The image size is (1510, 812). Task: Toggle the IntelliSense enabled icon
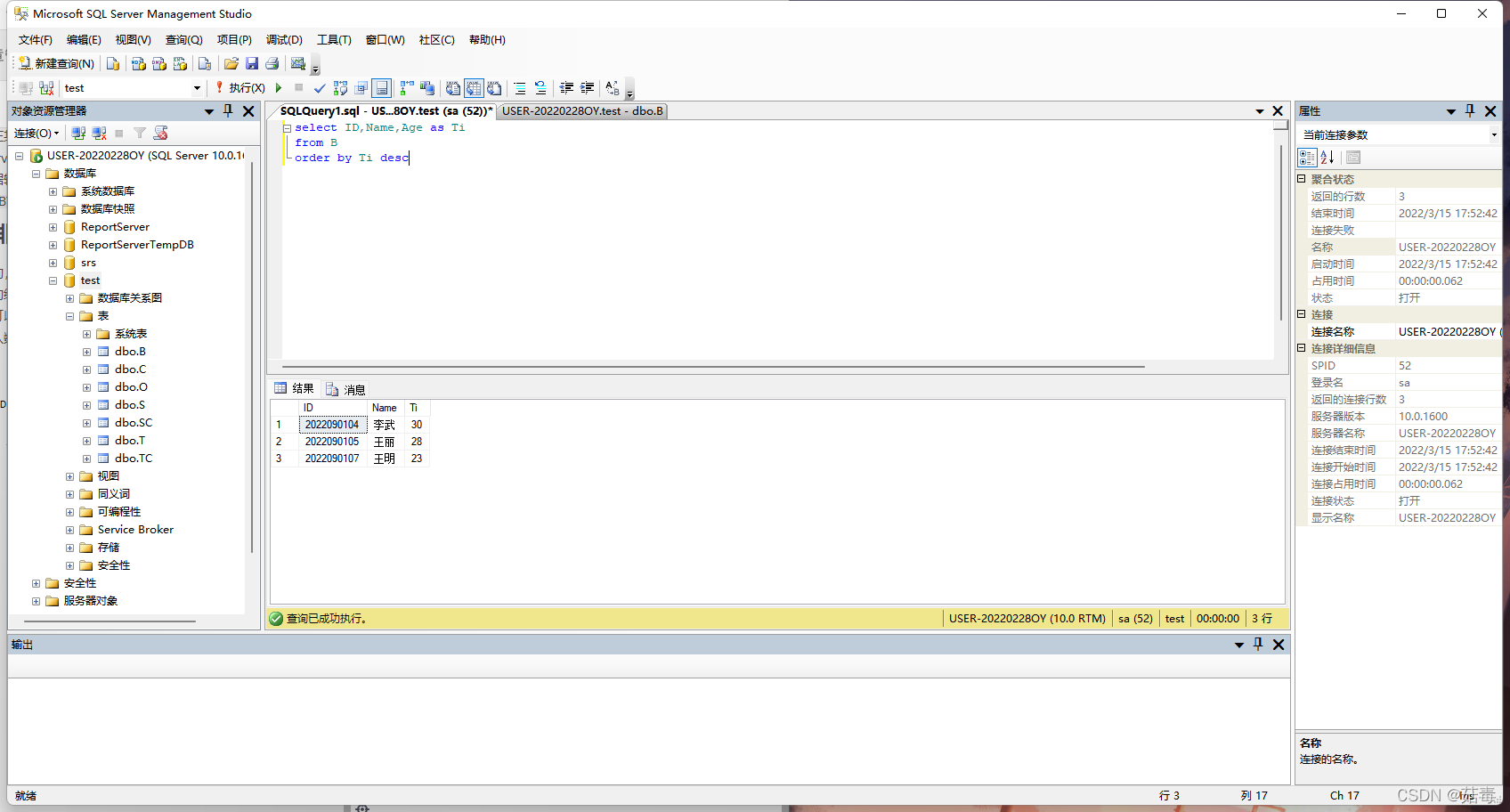381,88
